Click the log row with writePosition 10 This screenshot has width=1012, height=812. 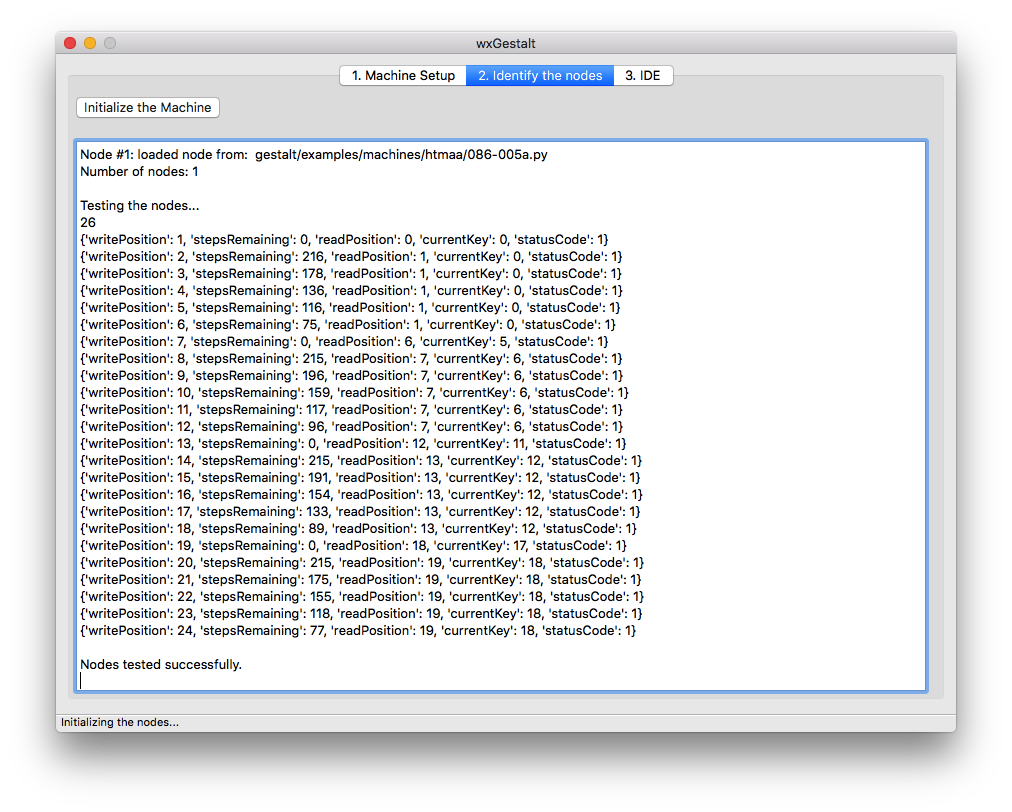click(354, 392)
